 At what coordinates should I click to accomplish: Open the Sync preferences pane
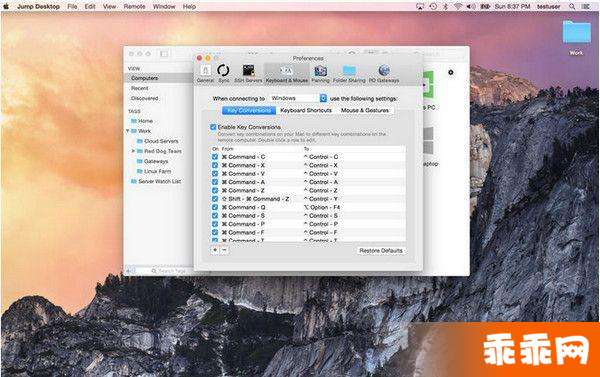(x=223, y=73)
